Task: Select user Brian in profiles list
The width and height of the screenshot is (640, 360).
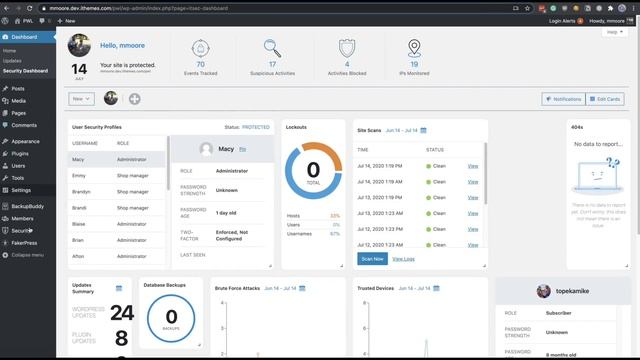Action: tap(117, 240)
